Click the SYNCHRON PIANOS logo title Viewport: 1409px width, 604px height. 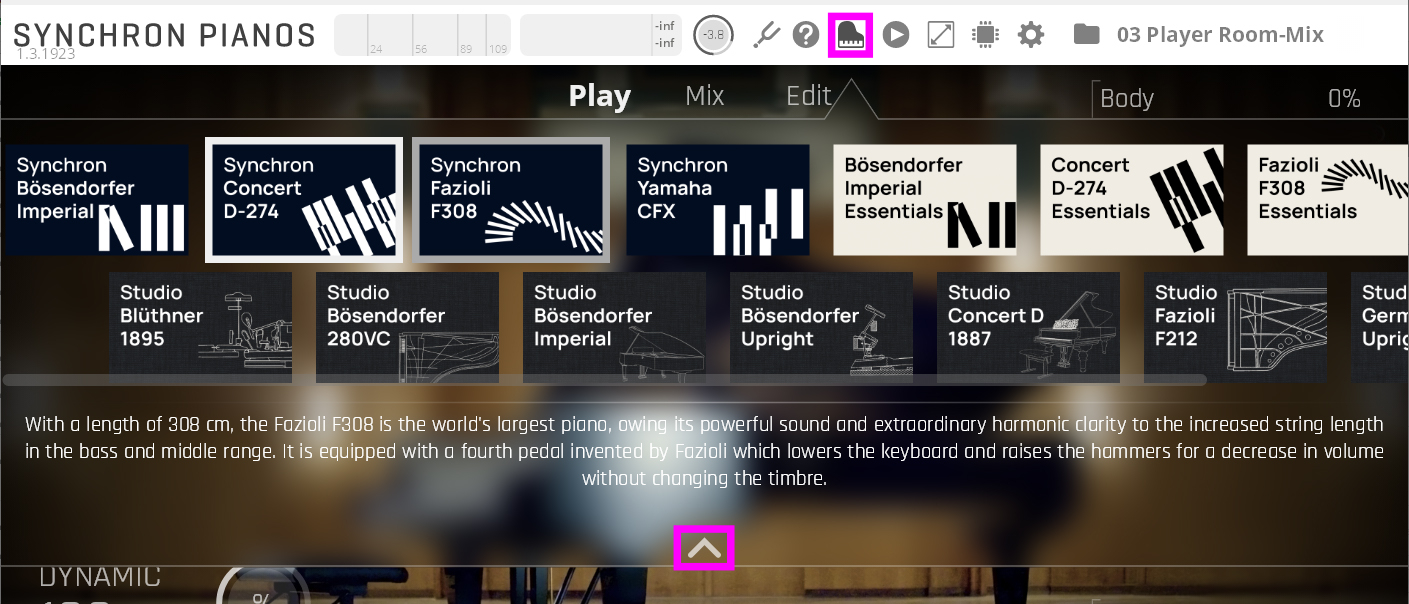[x=164, y=35]
